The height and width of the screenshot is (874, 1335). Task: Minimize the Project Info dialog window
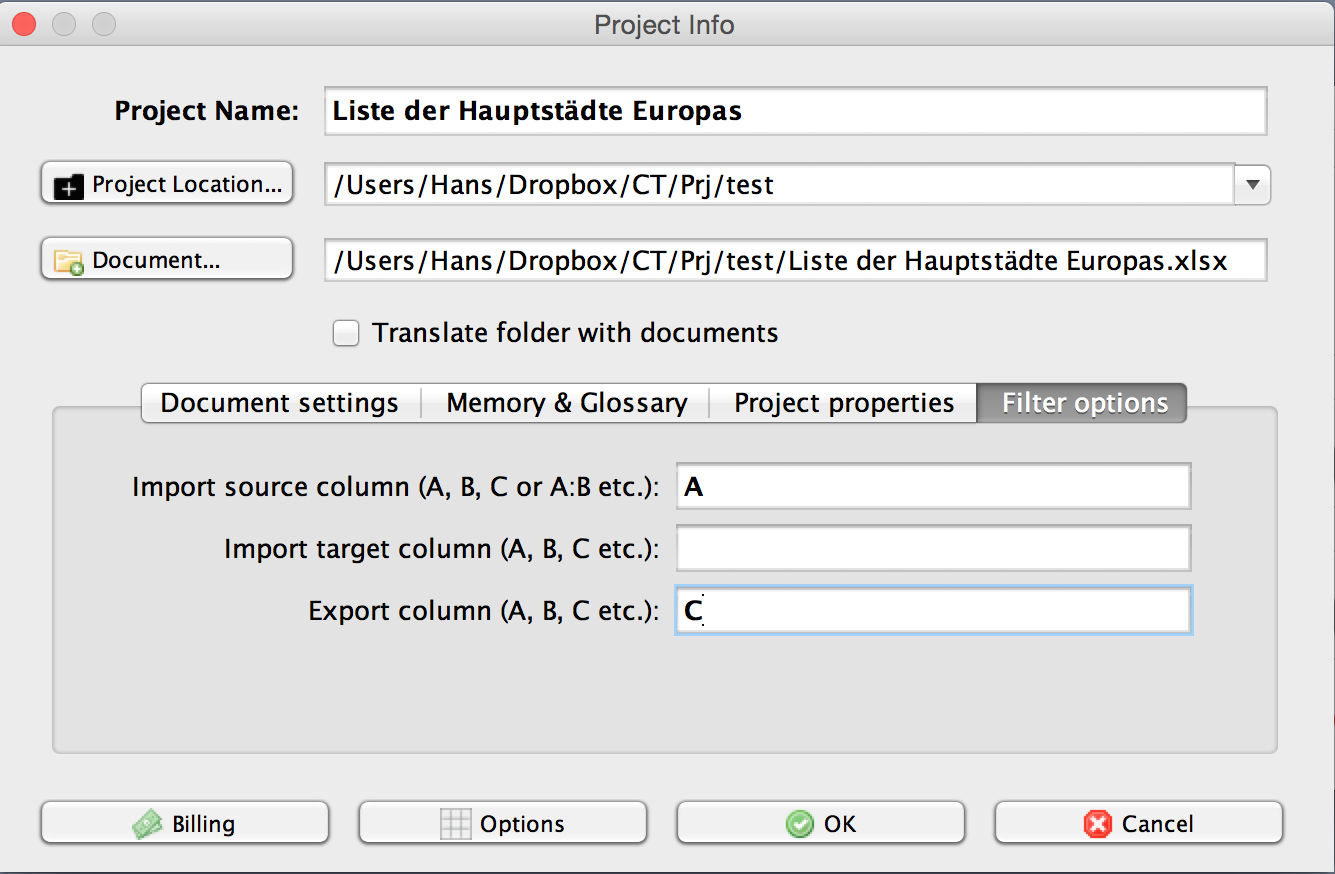pos(65,23)
